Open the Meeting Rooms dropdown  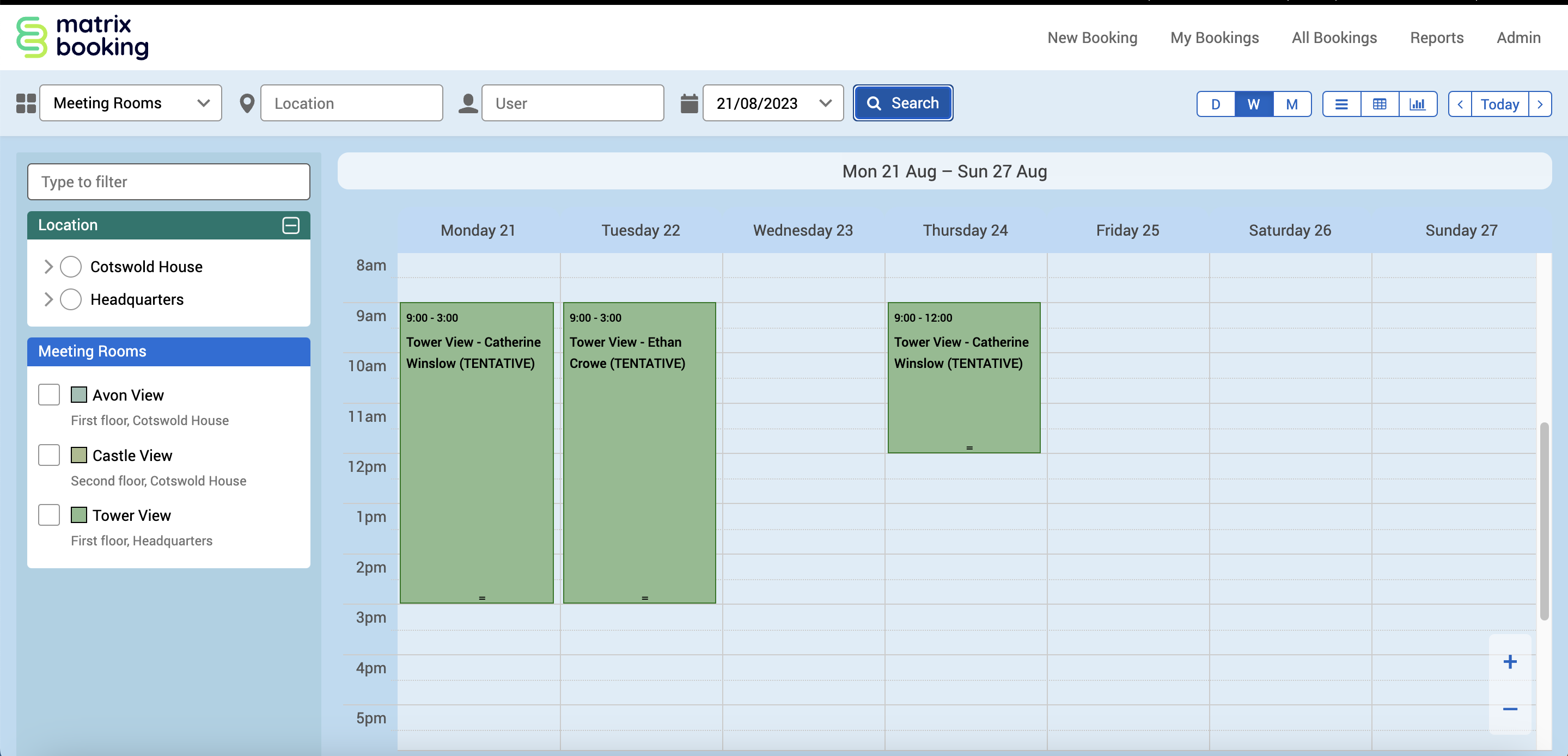tap(131, 103)
